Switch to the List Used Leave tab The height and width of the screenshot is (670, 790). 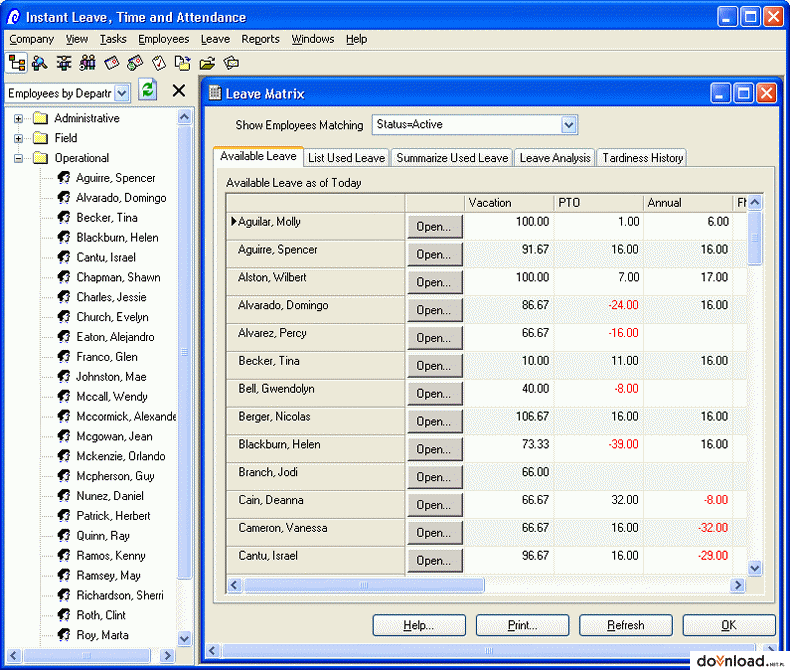click(x=346, y=158)
